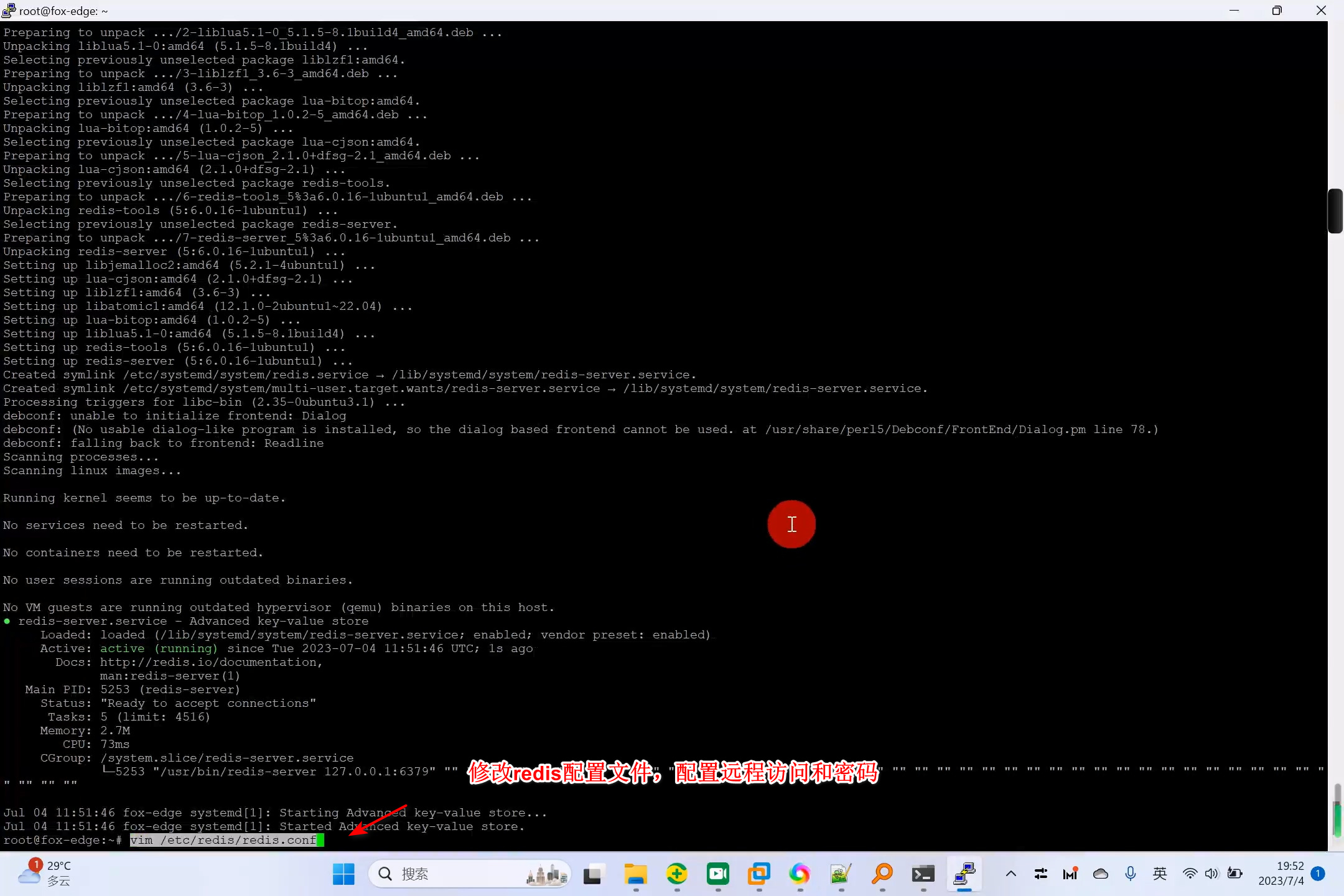The height and width of the screenshot is (896, 1344).
Task: Open File Explorer from the taskbar
Action: click(x=635, y=874)
